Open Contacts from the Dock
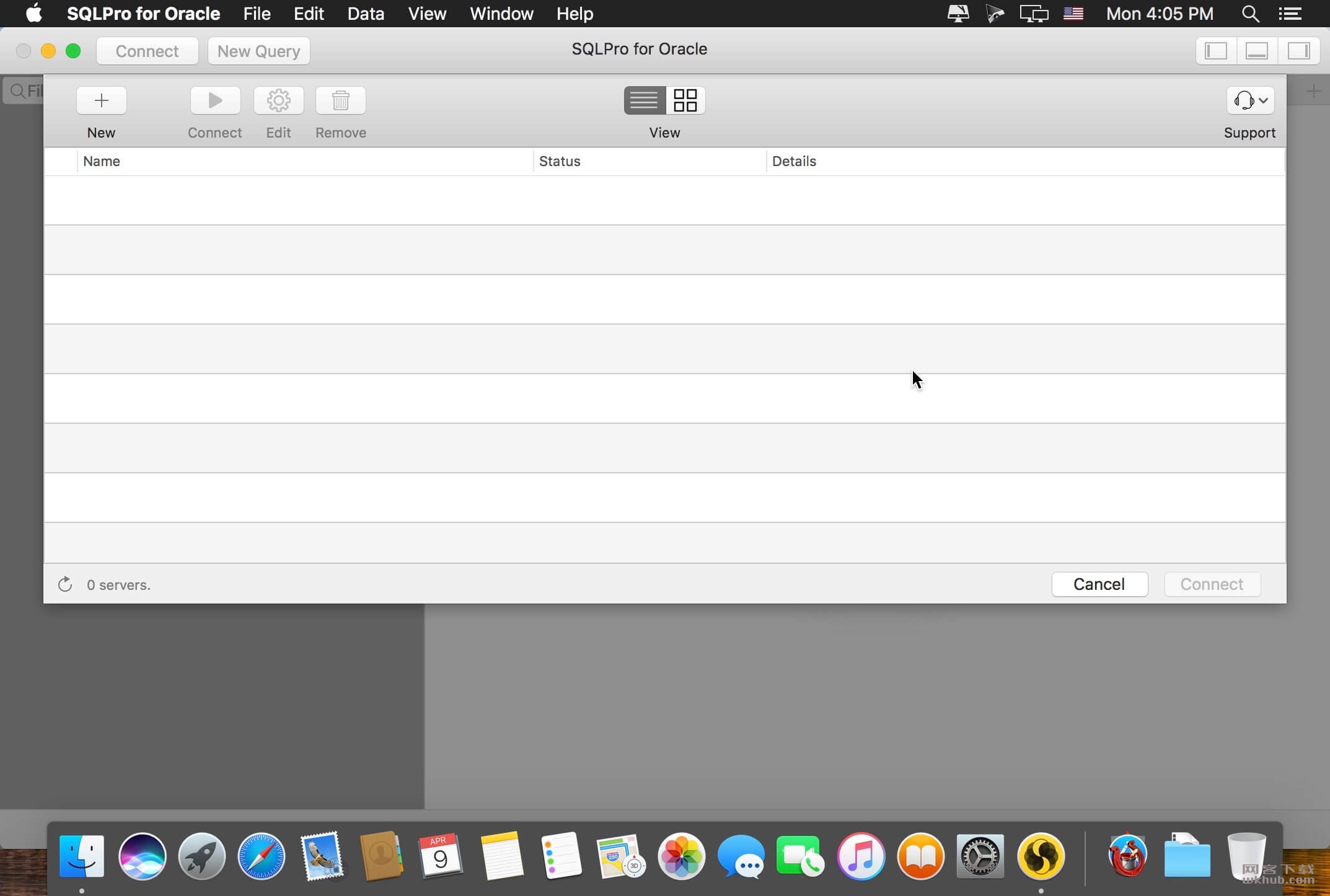Screen dimensions: 1330x896 pos(381,856)
